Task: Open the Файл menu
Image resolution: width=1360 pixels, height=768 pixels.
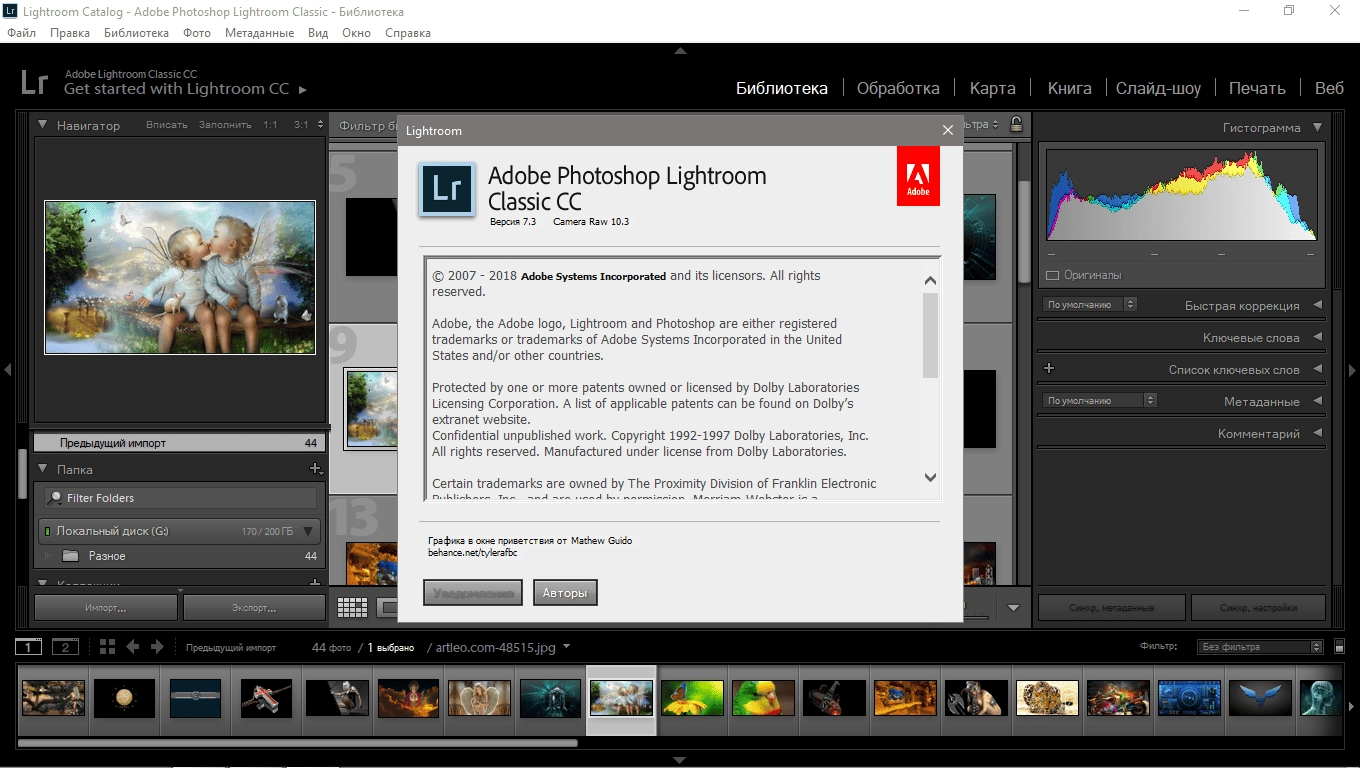Action: pyautogui.click(x=21, y=33)
